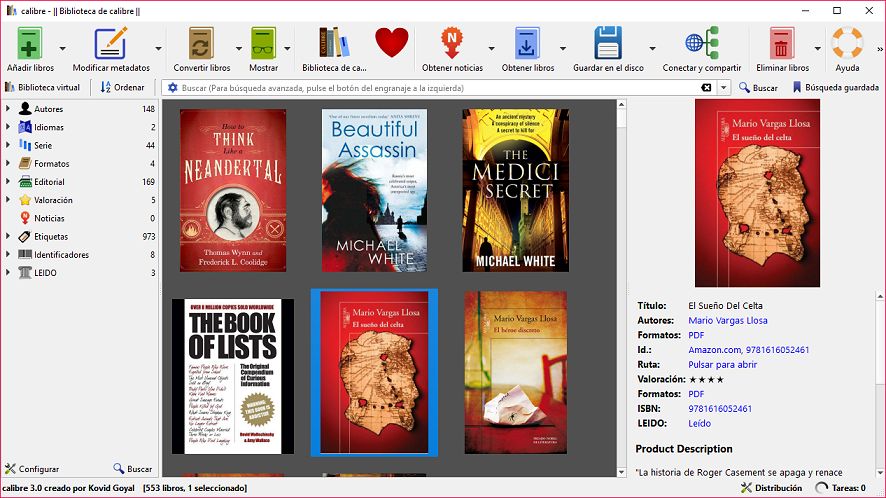Select The Book of Lists cover
Viewport: 886px width, 498px height.
click(x=233, y=376)
